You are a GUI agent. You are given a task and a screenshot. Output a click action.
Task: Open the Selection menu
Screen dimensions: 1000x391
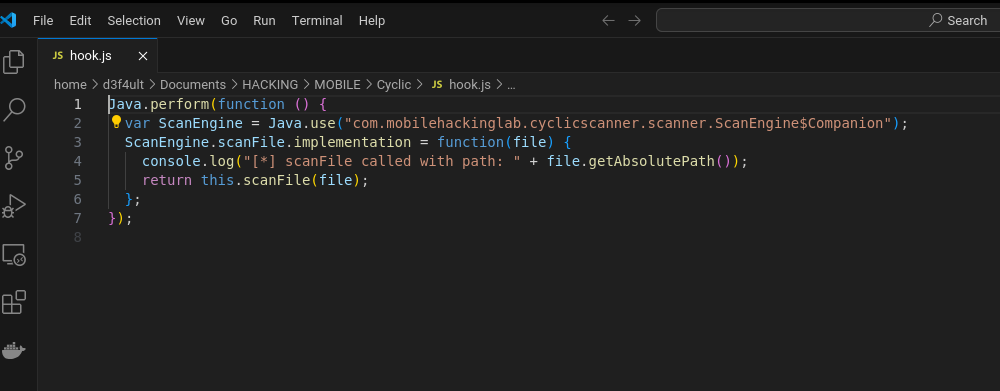point(134,20)
